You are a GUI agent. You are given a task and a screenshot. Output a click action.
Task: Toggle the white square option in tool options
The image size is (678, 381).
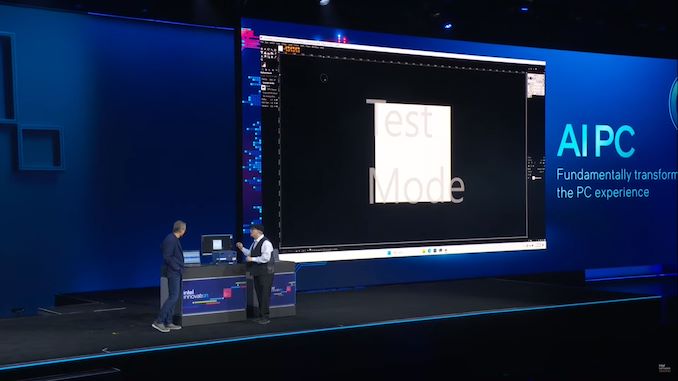tap(263, 87)
